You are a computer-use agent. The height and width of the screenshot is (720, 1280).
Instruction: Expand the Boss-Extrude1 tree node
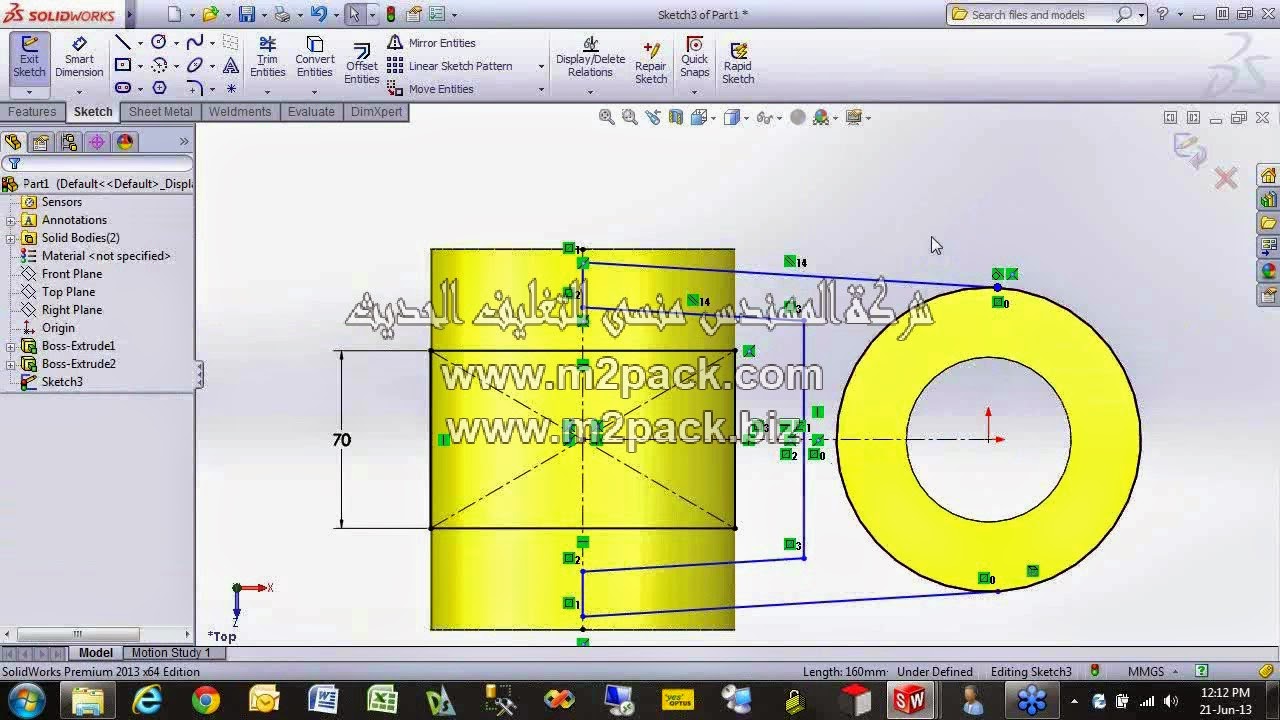click(x=11, y=346)
